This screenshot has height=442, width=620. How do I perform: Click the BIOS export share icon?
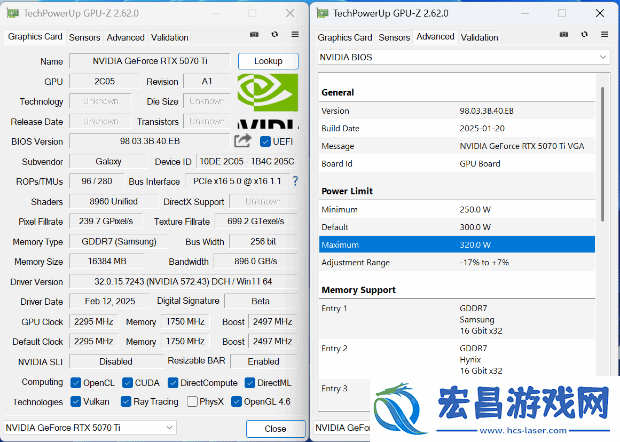pyautogui.click(x=242, y=141)
